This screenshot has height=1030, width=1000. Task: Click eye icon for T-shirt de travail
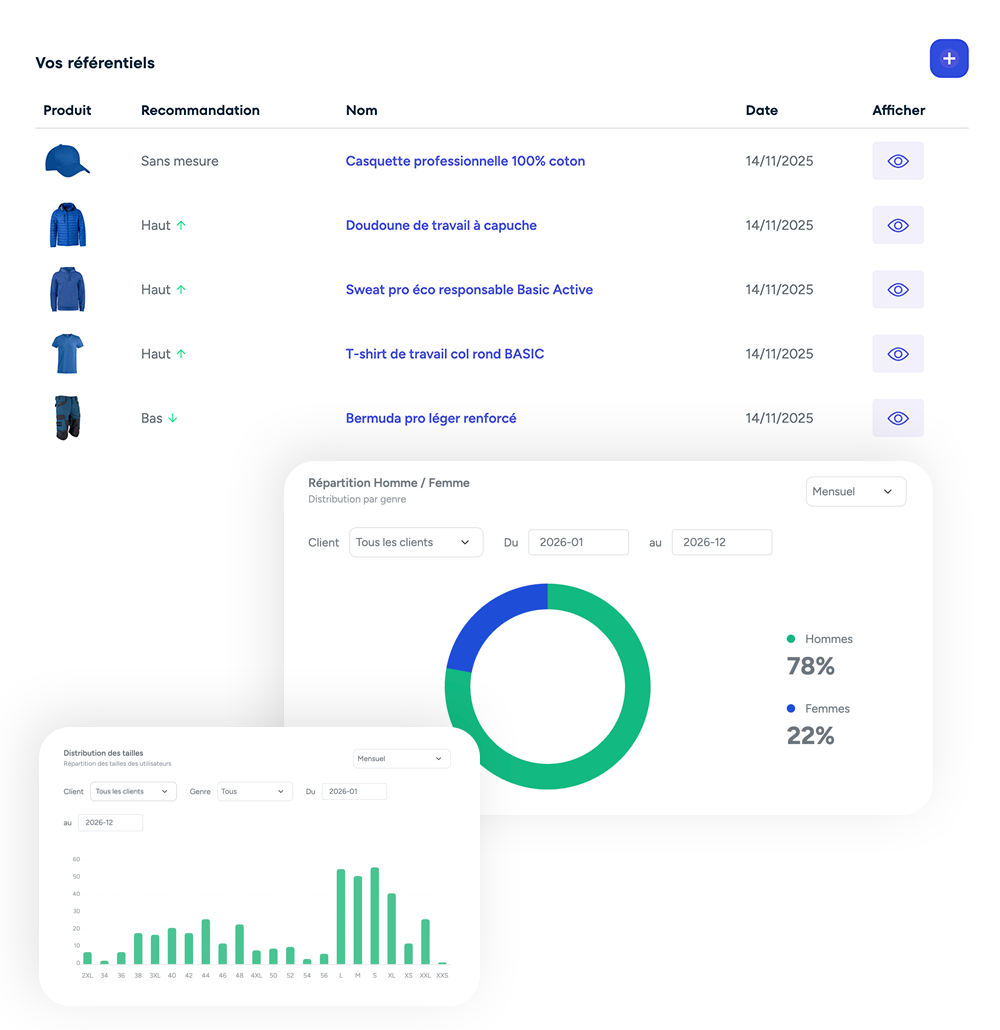coord(897,354)
